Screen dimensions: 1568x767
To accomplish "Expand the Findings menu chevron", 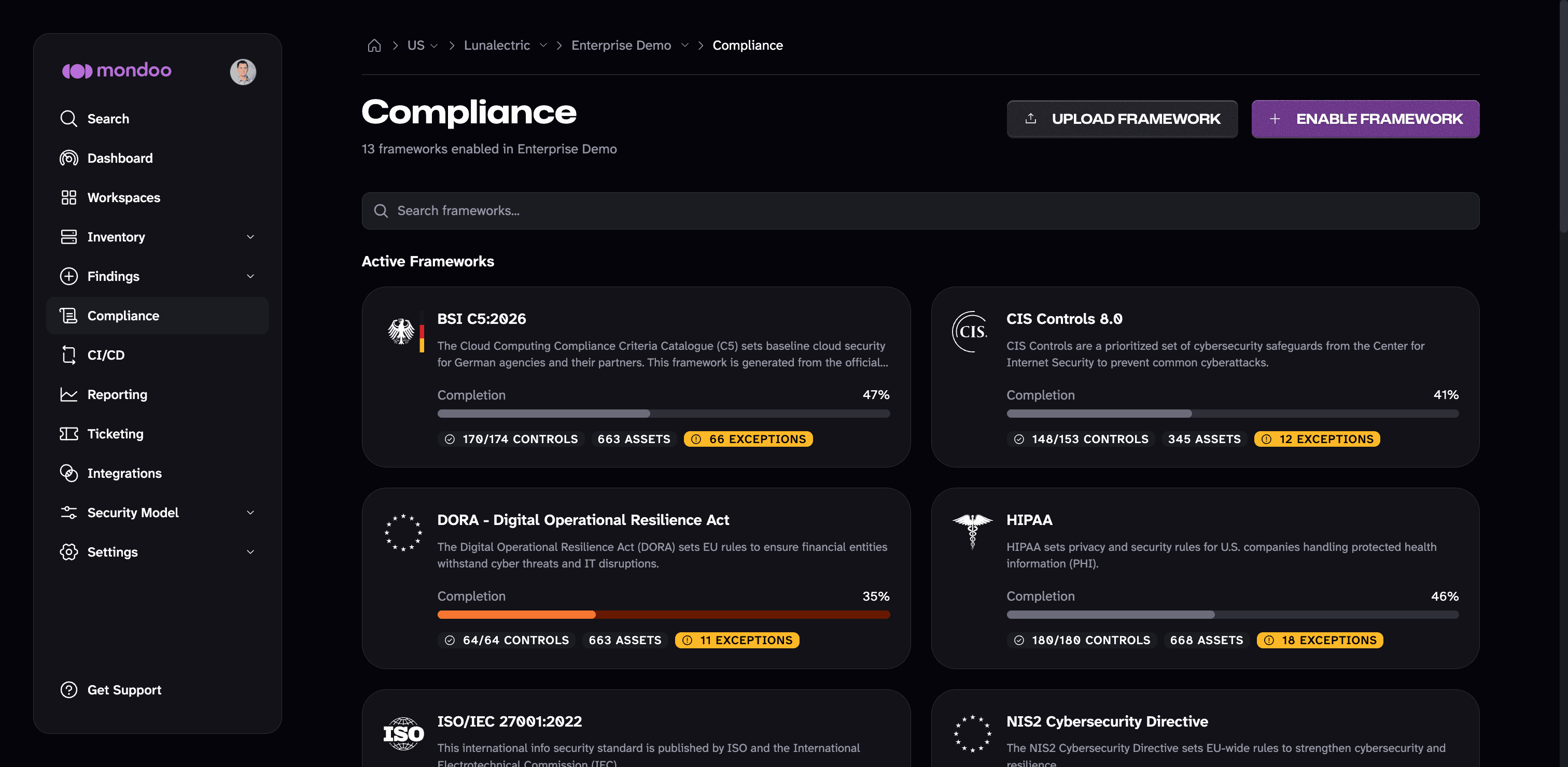I will (250, 276).
